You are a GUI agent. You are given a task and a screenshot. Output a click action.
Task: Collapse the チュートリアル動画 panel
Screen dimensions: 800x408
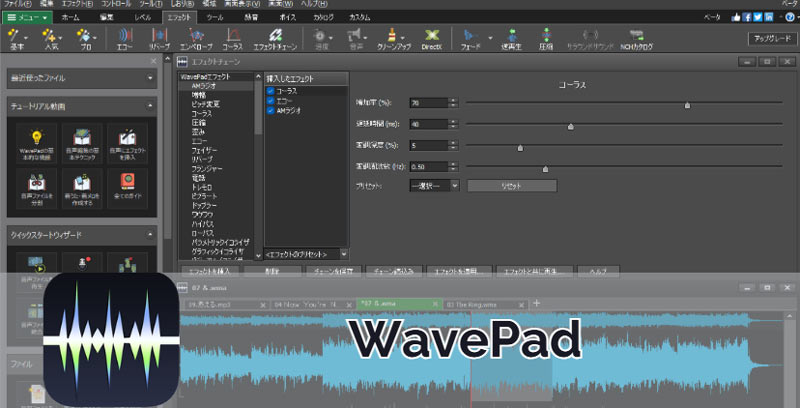click(x=150, y=107)
